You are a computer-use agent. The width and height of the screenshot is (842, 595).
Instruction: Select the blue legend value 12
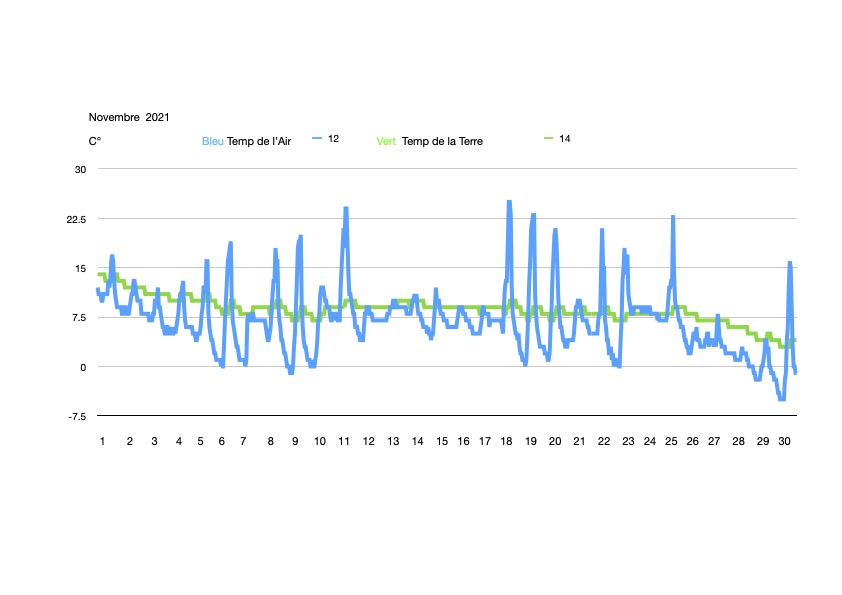[x=334, y=139]
